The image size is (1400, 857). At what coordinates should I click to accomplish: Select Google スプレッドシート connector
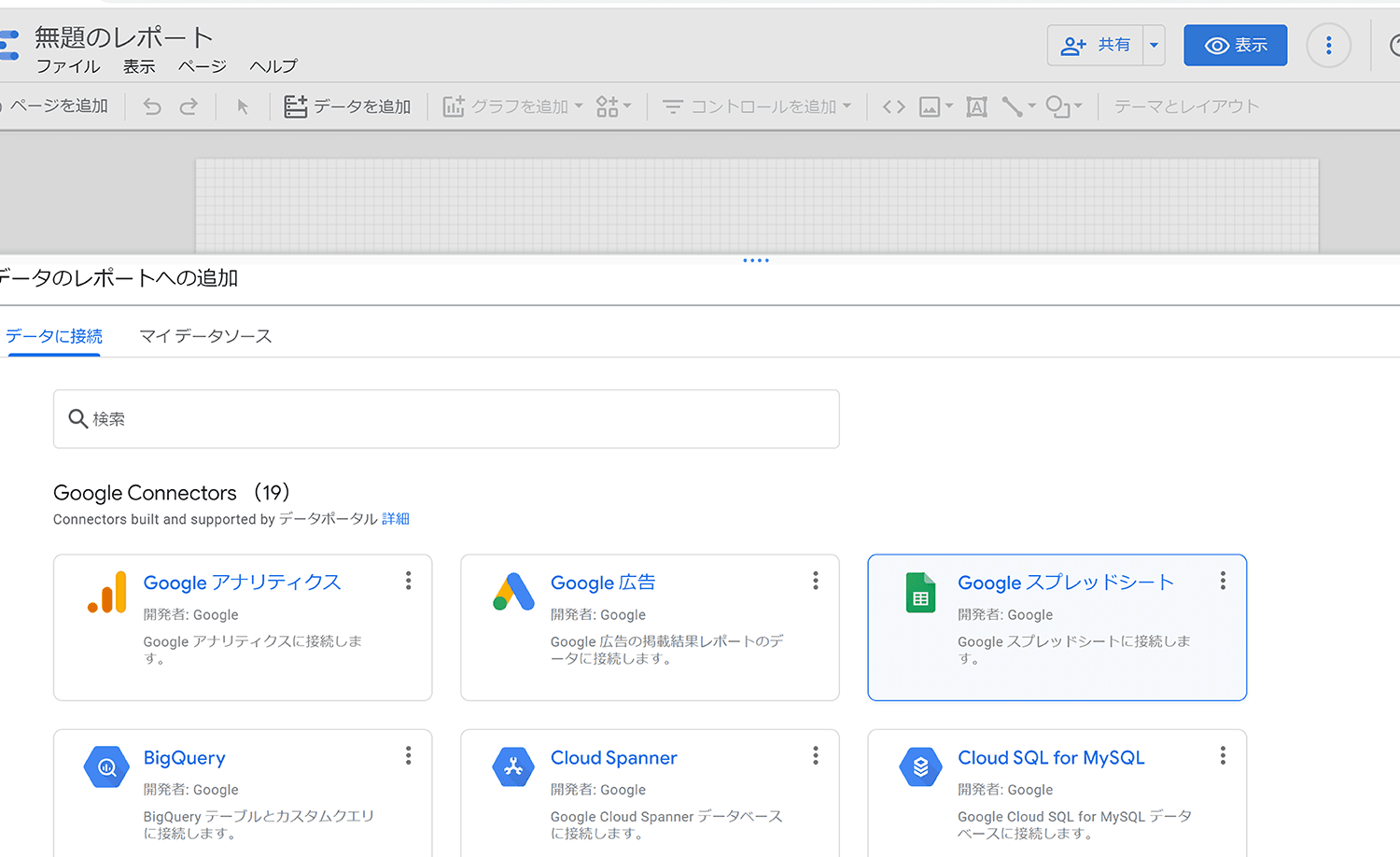1057,627
